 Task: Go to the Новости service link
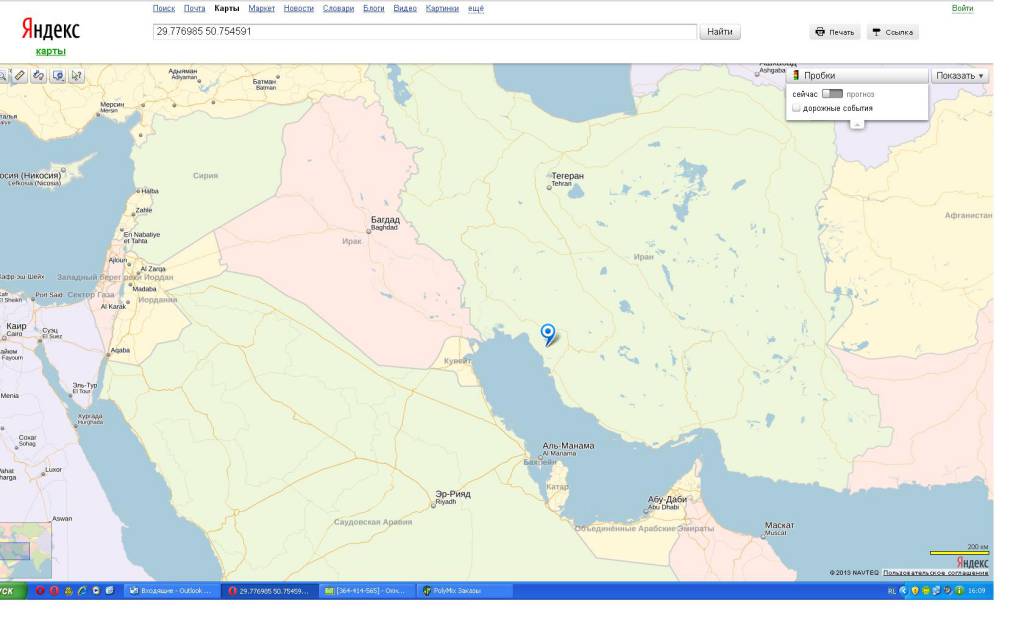pyautogui.click(x=298, y=8)
